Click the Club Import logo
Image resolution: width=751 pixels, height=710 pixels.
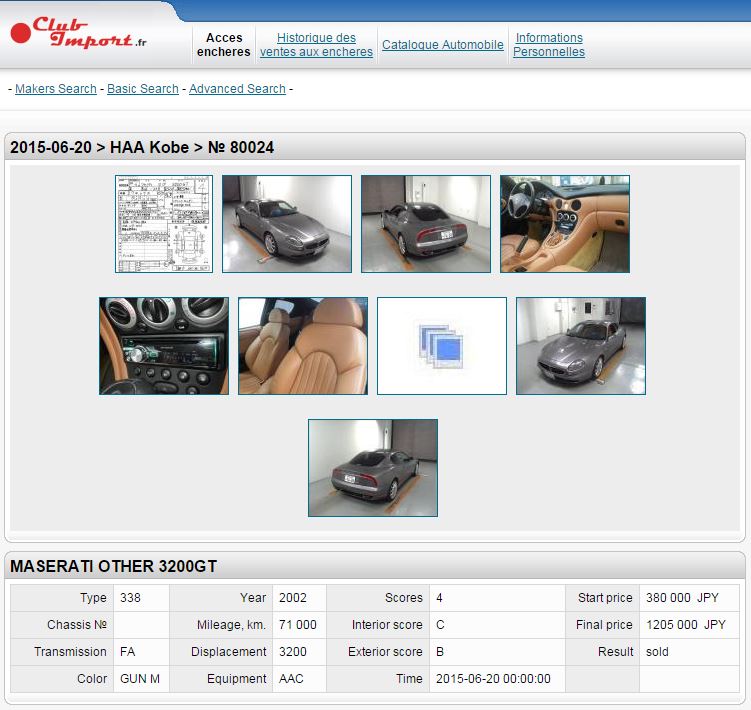tap(80, 33)
